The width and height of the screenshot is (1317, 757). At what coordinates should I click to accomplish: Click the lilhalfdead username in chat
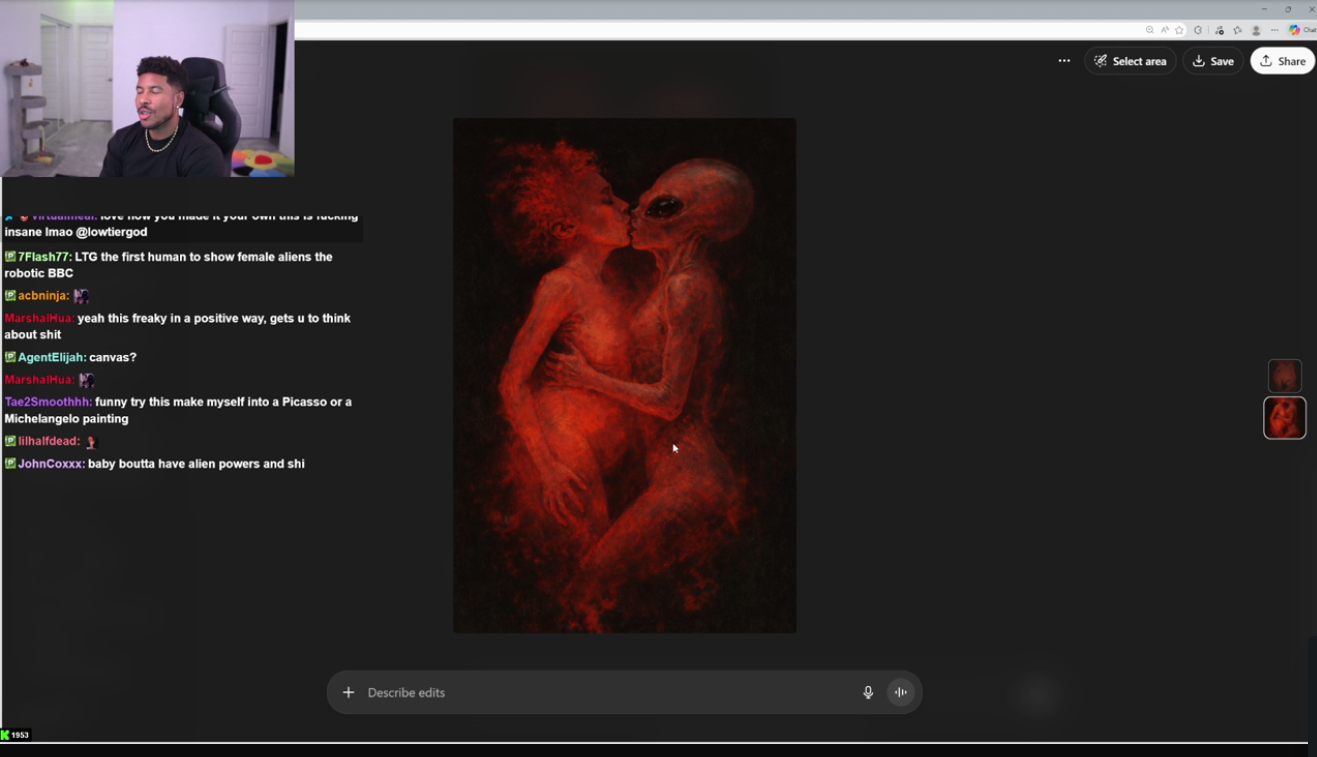click(x=49, y=441)
